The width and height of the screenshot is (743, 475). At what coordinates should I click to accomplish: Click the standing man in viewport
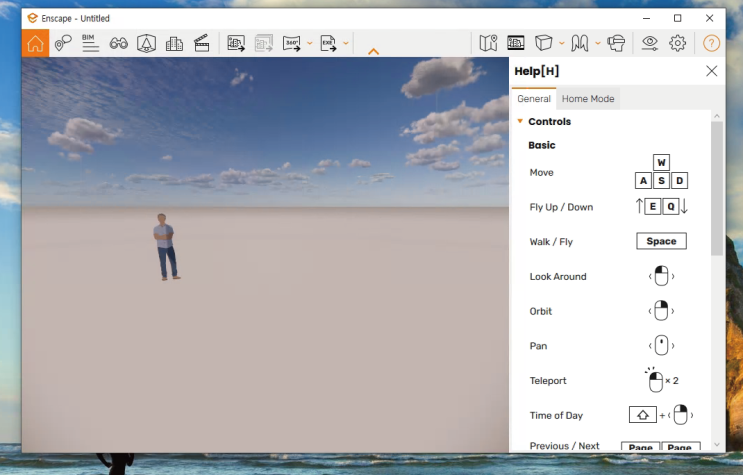pyautogui.click(x=165, y=247)
